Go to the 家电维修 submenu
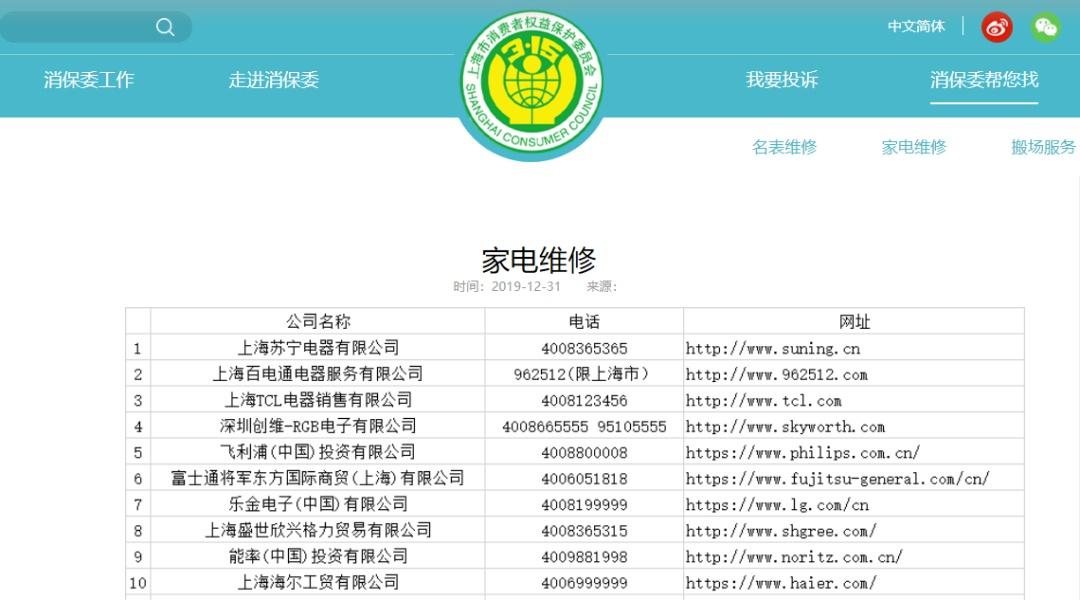The width and height of the screenshot is (1080, 600). (x=914, y=147)
